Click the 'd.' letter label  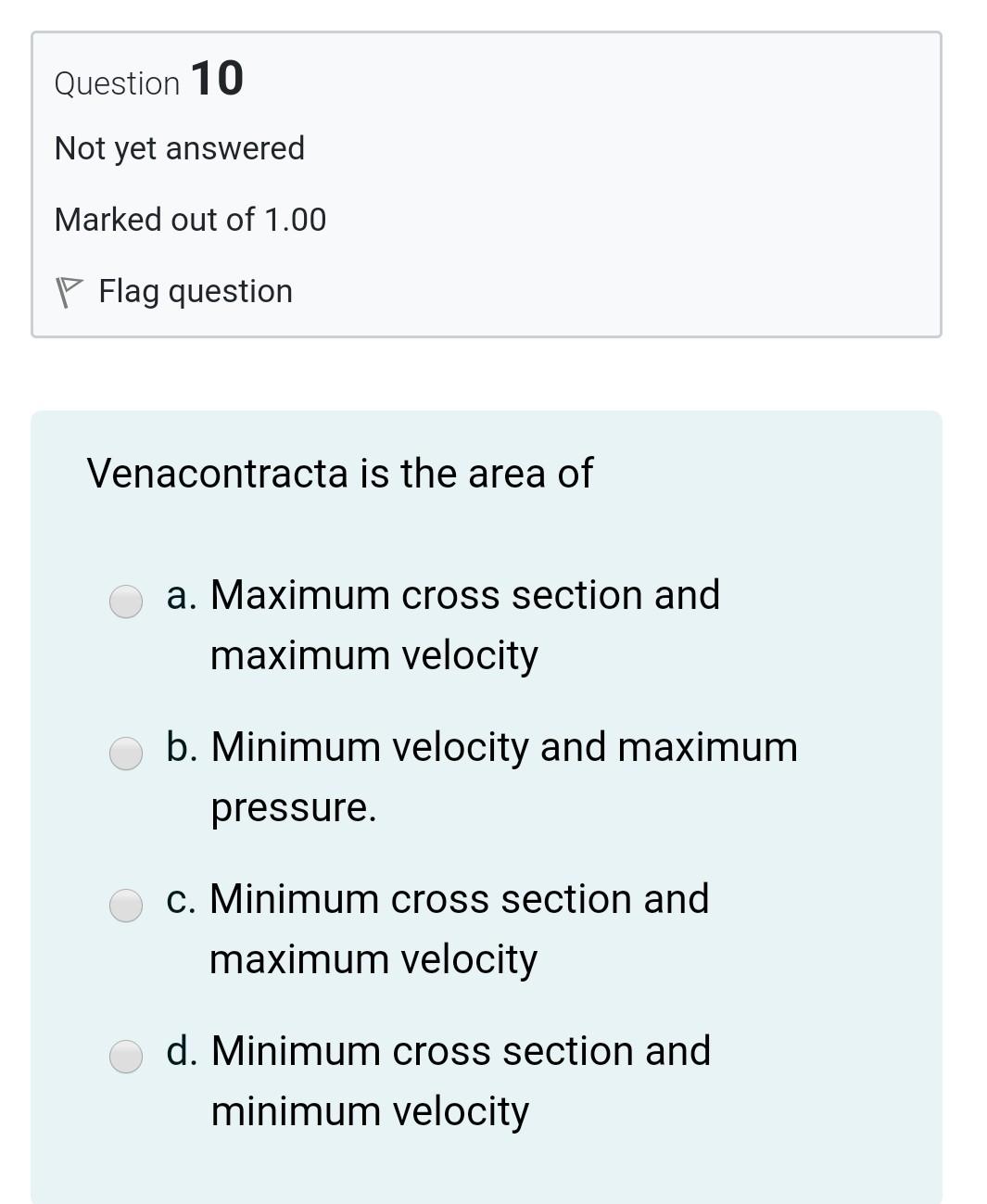182,1051
